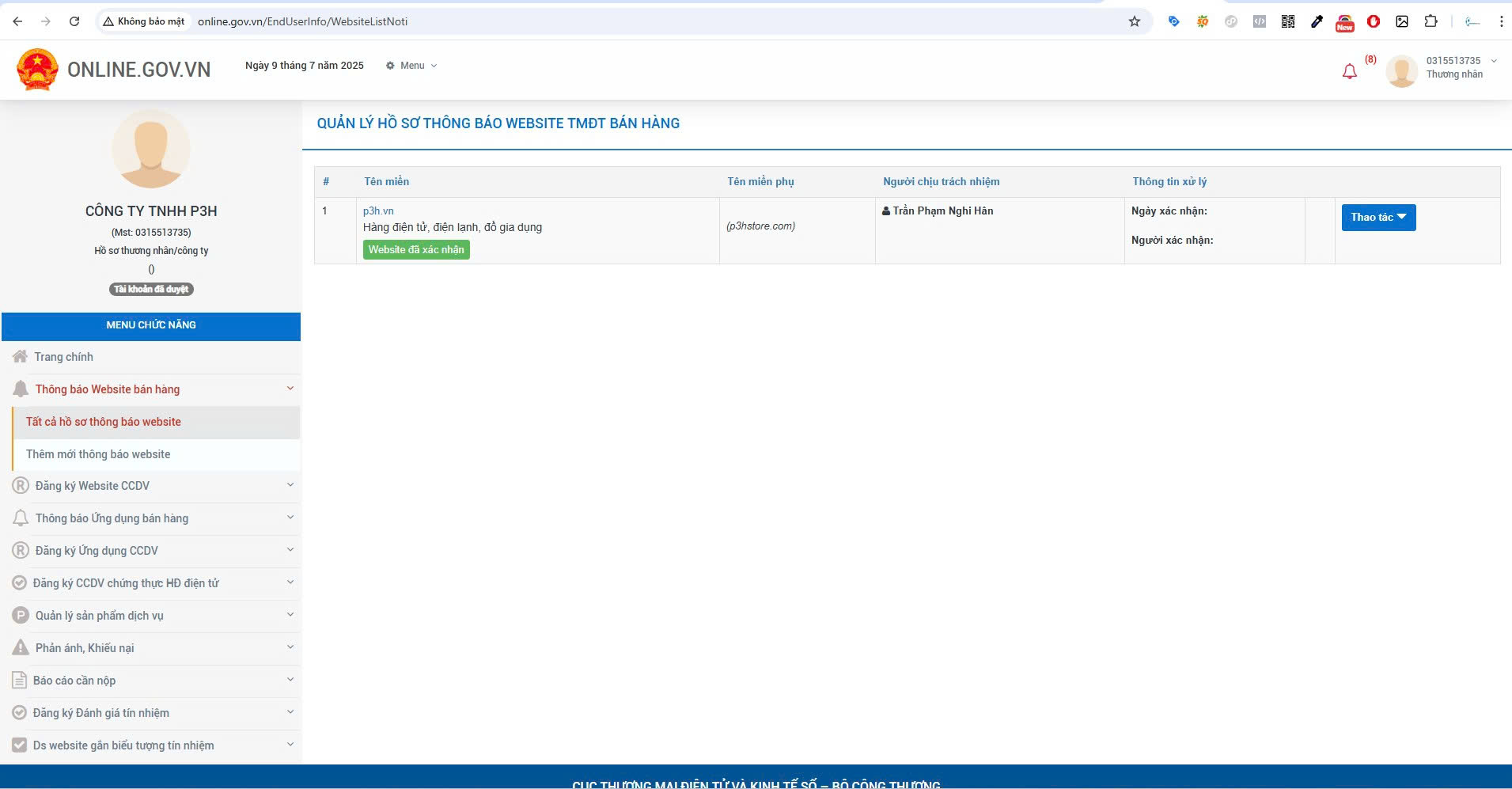
Task: Open the p3h.vn domain link
Action: [x=378, y=211]
